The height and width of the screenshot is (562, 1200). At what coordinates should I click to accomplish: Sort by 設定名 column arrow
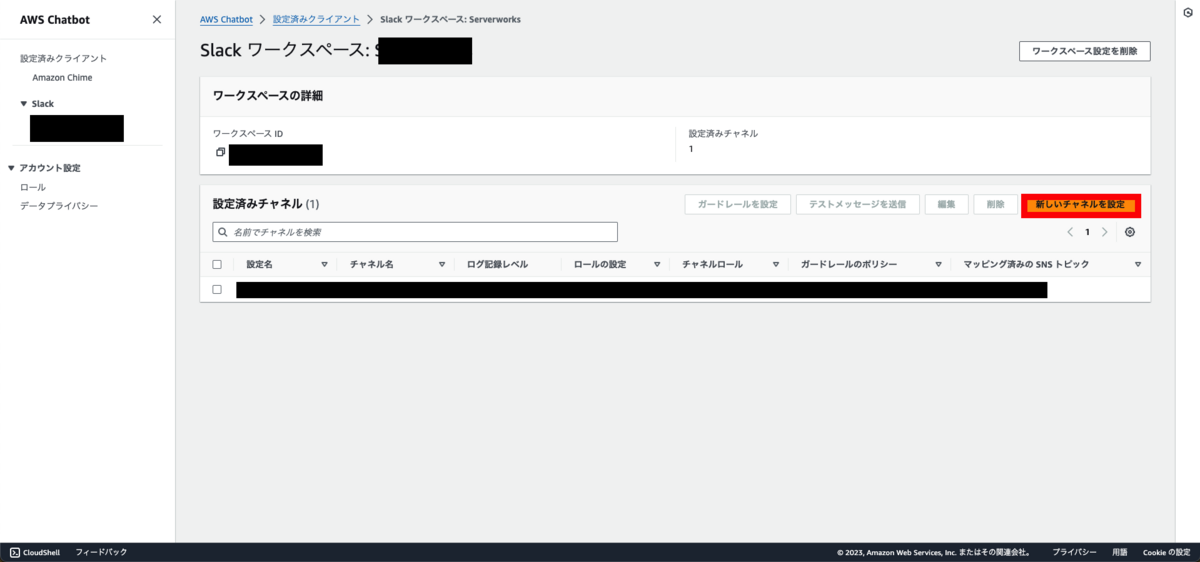click(x=324, y=265)
